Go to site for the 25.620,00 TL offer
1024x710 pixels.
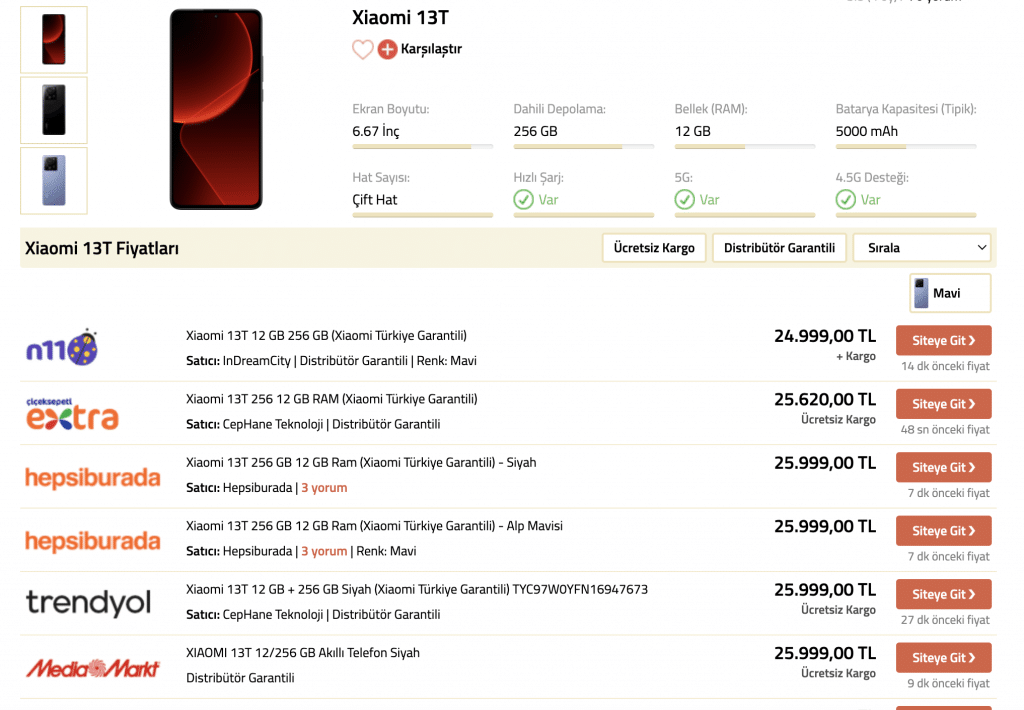coord(944,404)
